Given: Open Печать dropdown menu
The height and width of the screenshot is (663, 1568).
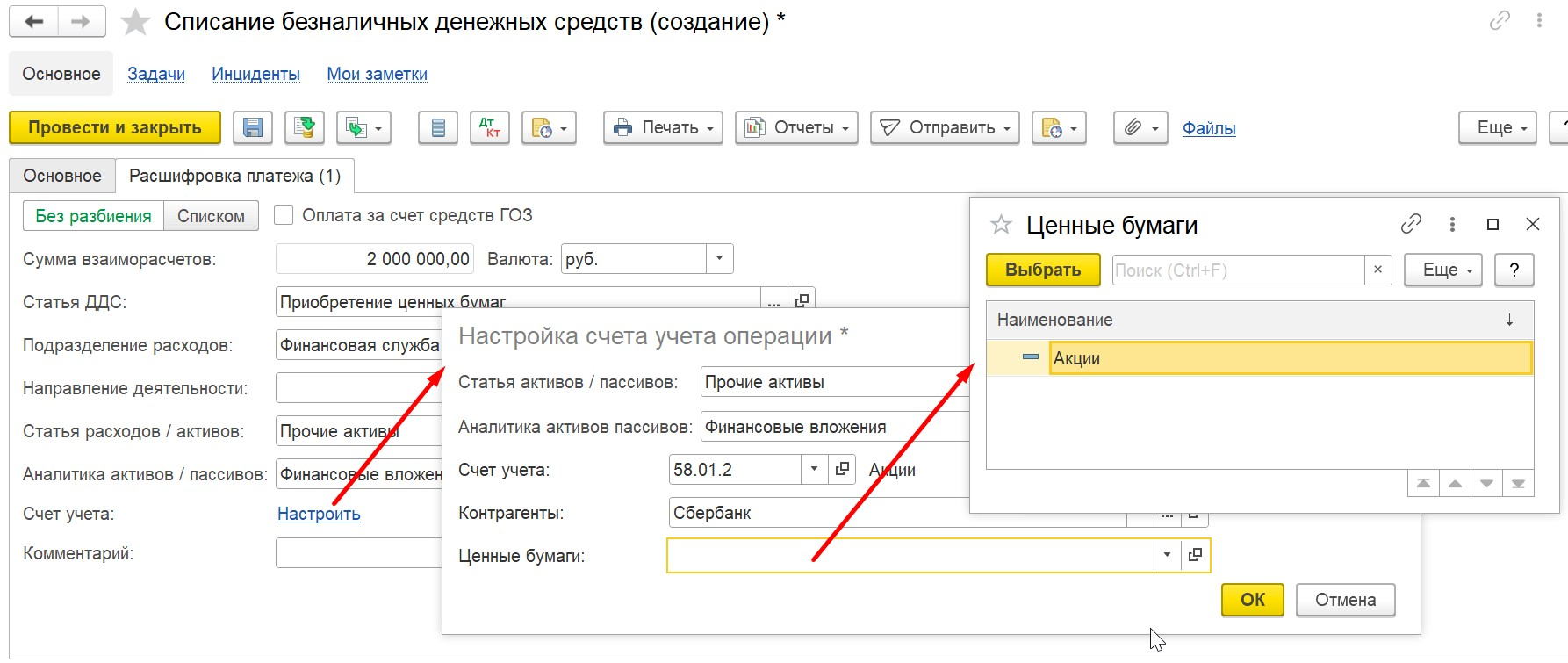Looking at the screenshot, I should pyautogui.click(x=664, y=128).
